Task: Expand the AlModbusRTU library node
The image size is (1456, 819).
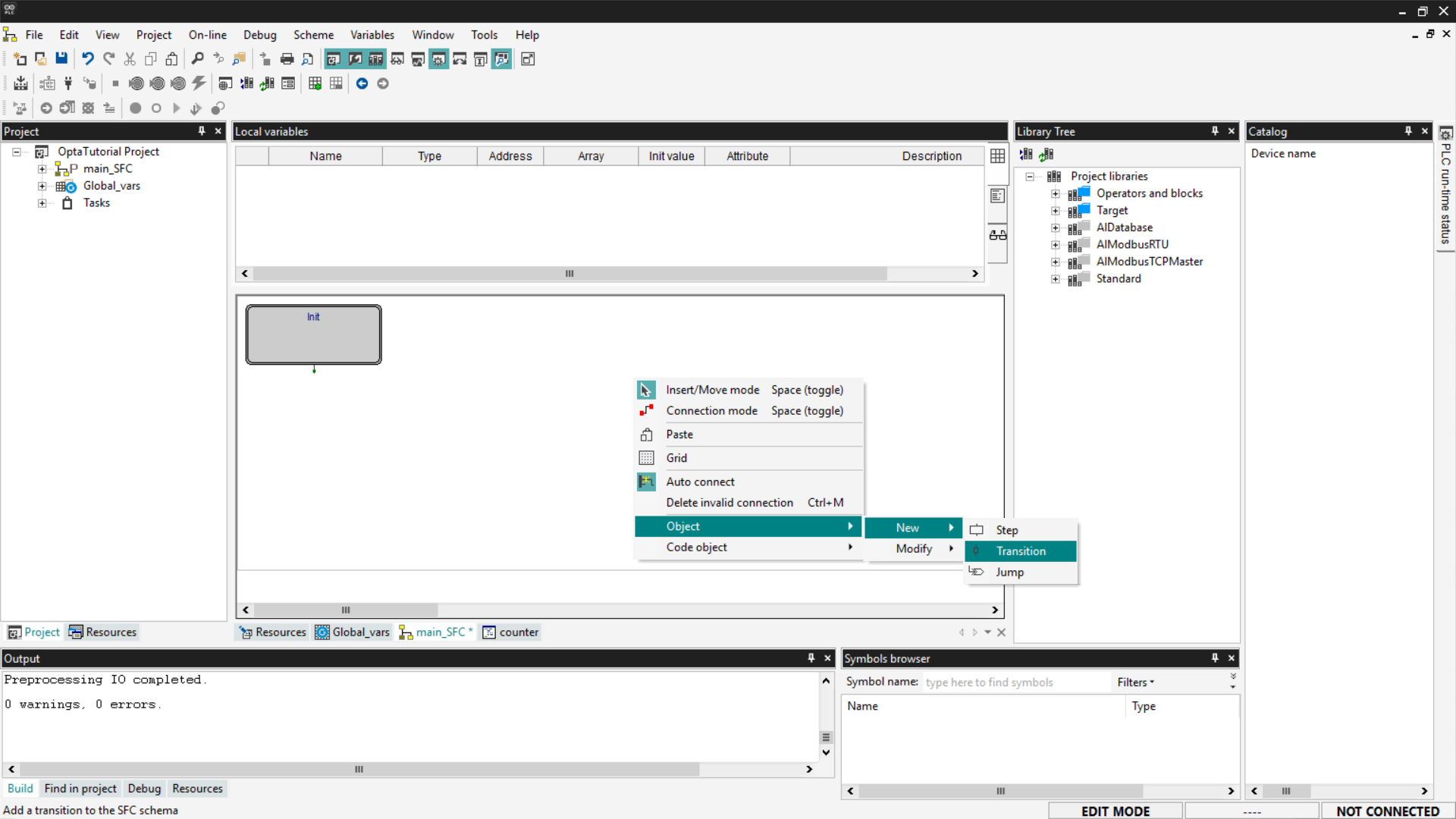Action: pyautogui.click(x=1055, y=244)
